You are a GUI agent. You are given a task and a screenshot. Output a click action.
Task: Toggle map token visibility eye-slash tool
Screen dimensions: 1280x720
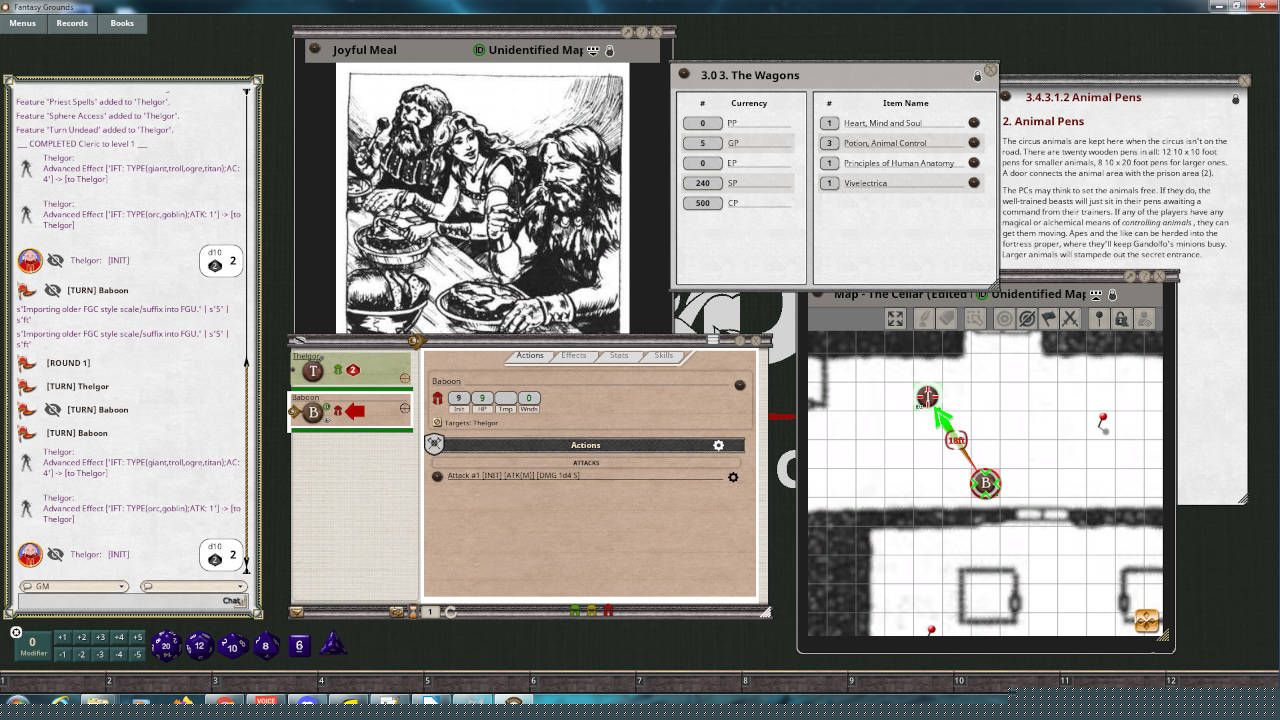click(1027, 319)
